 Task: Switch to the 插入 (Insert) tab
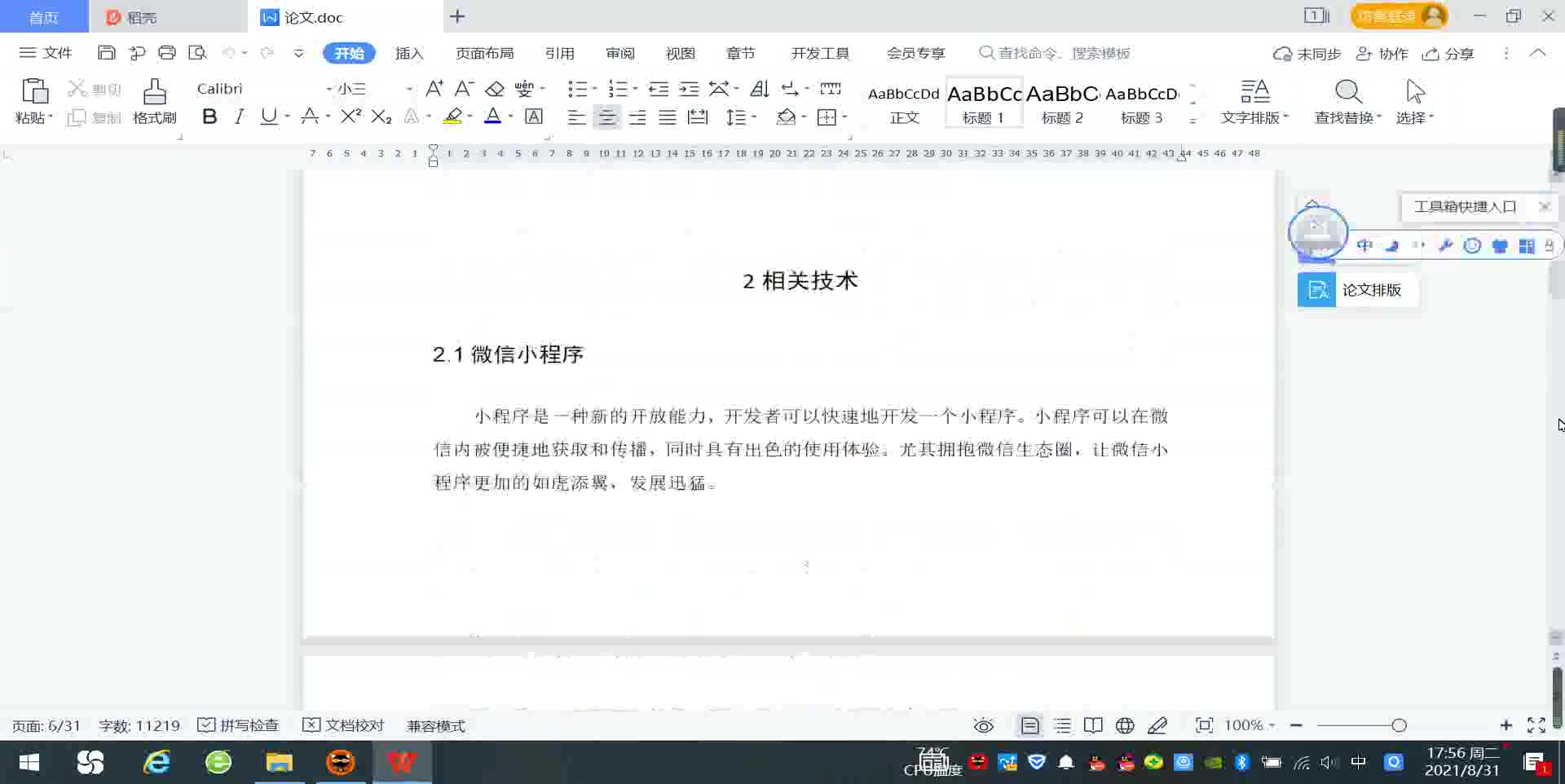pos(409,53)
